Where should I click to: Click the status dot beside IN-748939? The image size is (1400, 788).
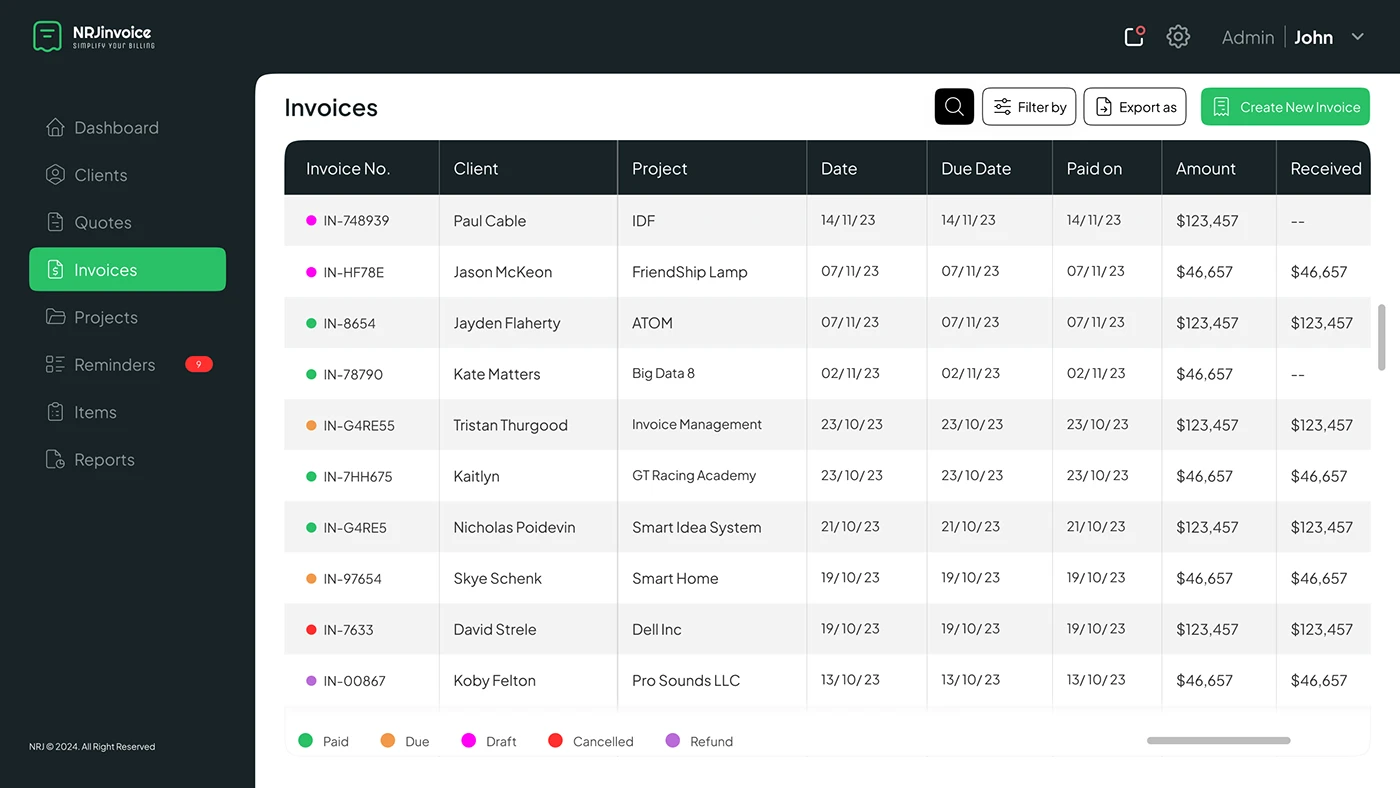coord(311,221)
